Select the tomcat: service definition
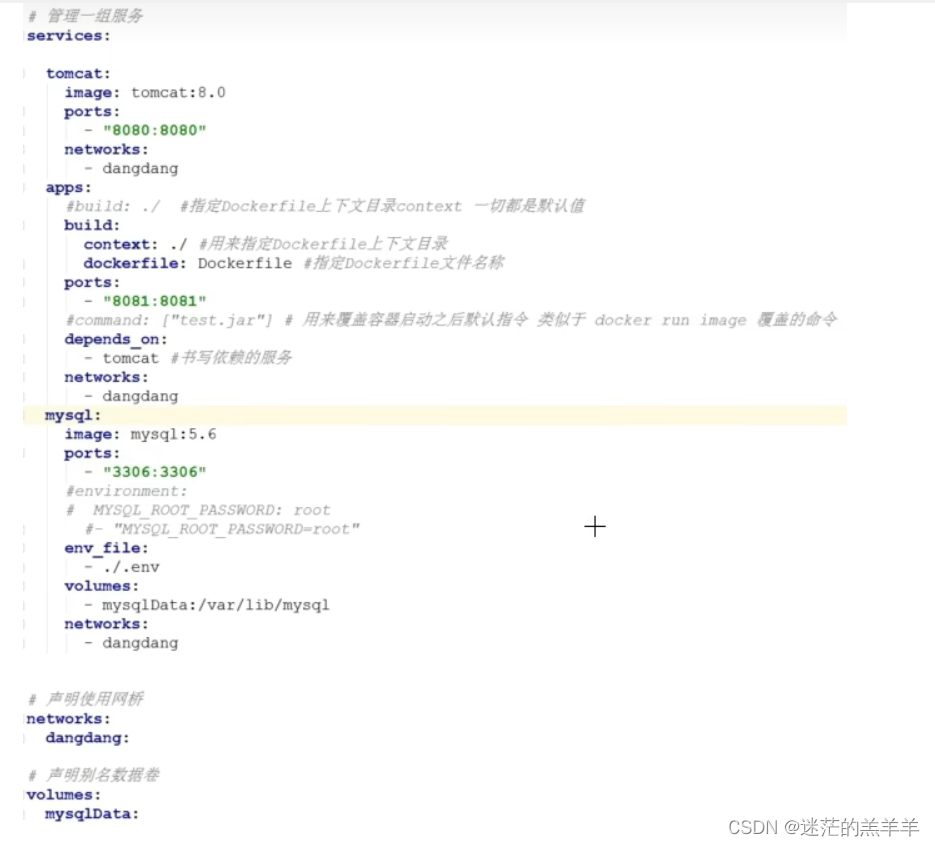935x846 pixels. point(76,73)
